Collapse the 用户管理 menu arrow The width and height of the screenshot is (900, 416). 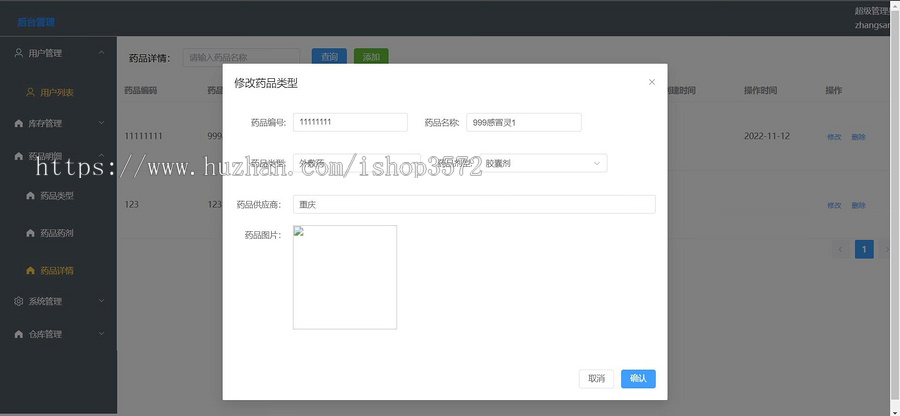click(101, 53)
